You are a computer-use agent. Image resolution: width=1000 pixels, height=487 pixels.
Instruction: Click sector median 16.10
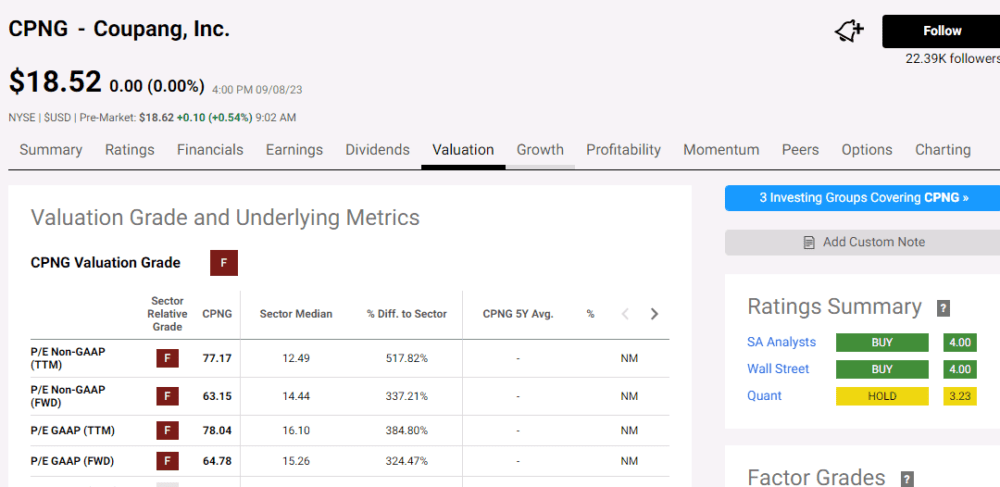pyautogui.click(x=296, y=430)
